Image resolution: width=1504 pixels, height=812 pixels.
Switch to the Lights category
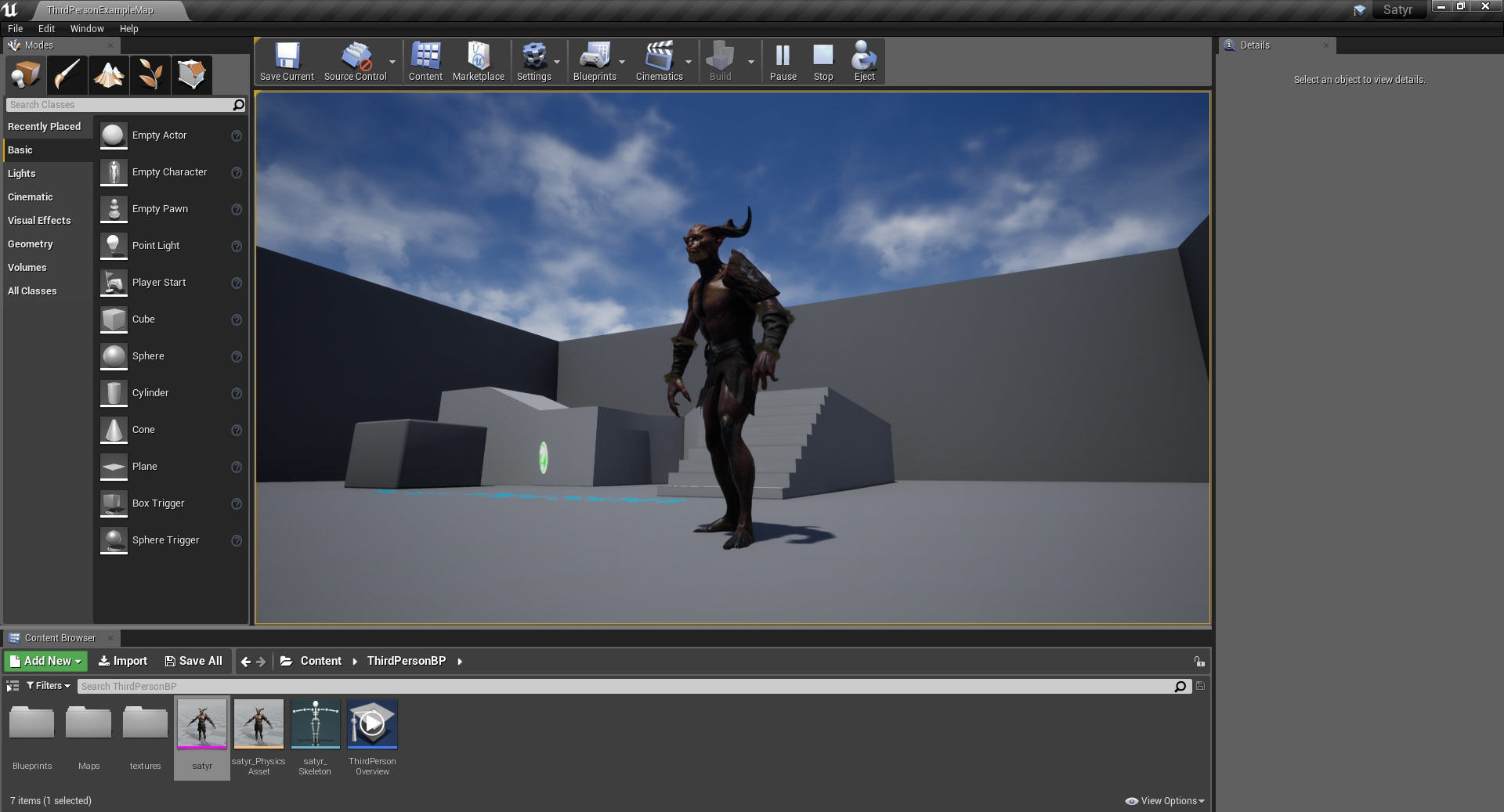click(x=48, y=174)
